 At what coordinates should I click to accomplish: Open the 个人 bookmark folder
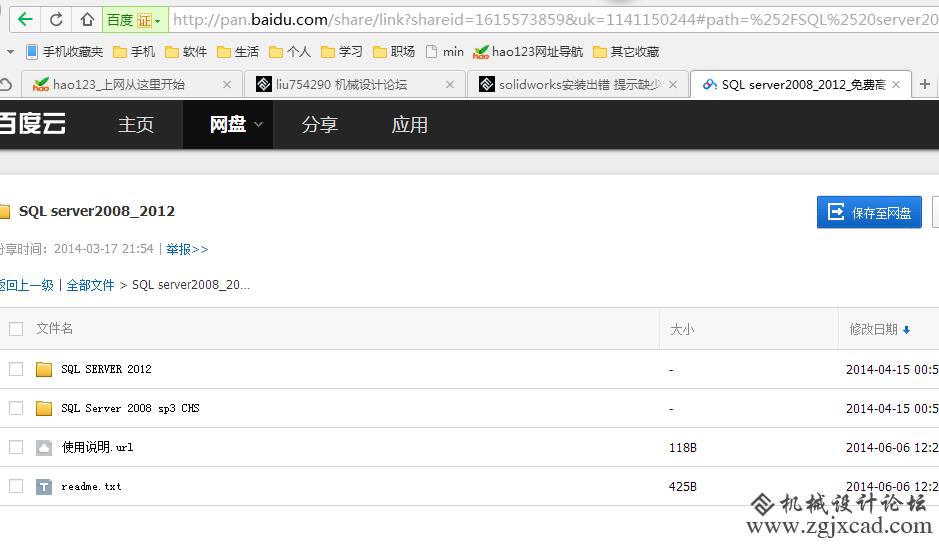[290, 52]
